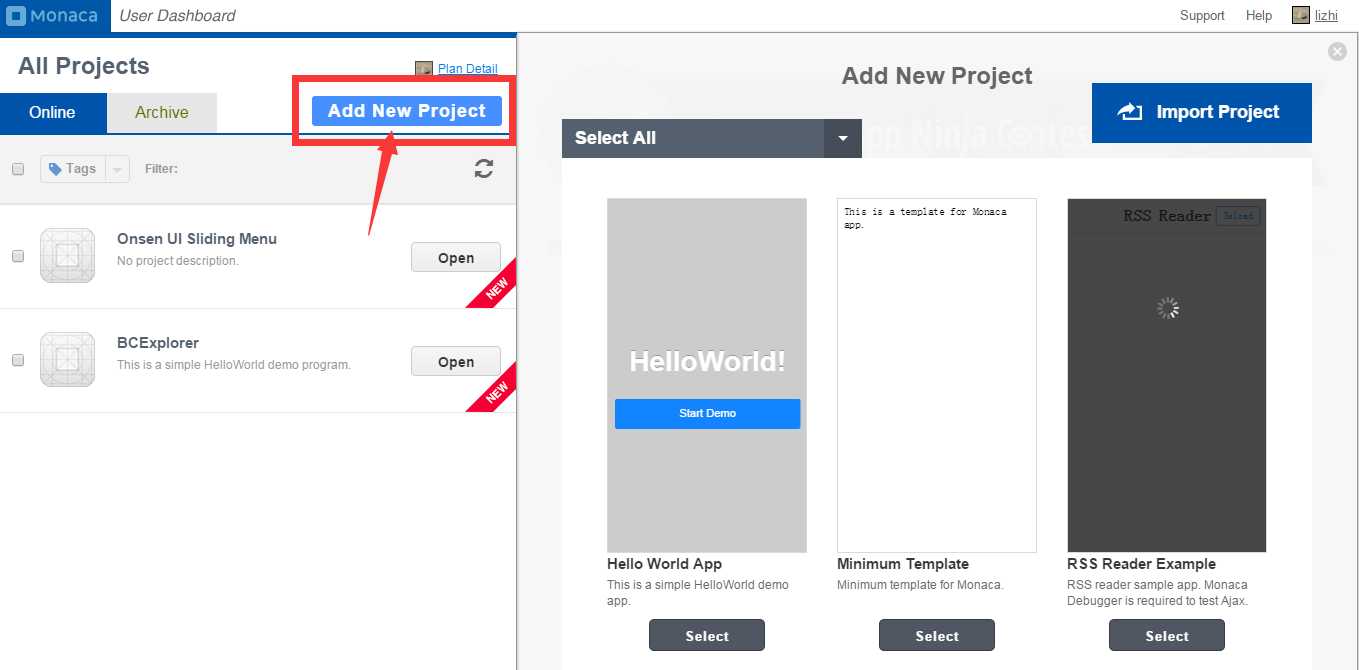Click the Hello World App preview thumbnail
Viewport: 1359px width, 670px height.
click(x=707, y=375)
